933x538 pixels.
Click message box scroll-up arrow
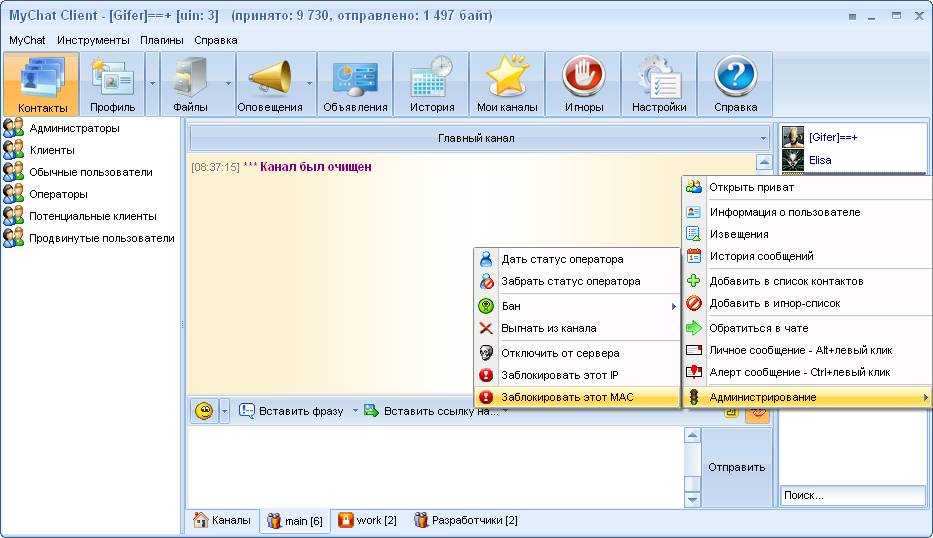pyautogui.click(x=692, y=436)
